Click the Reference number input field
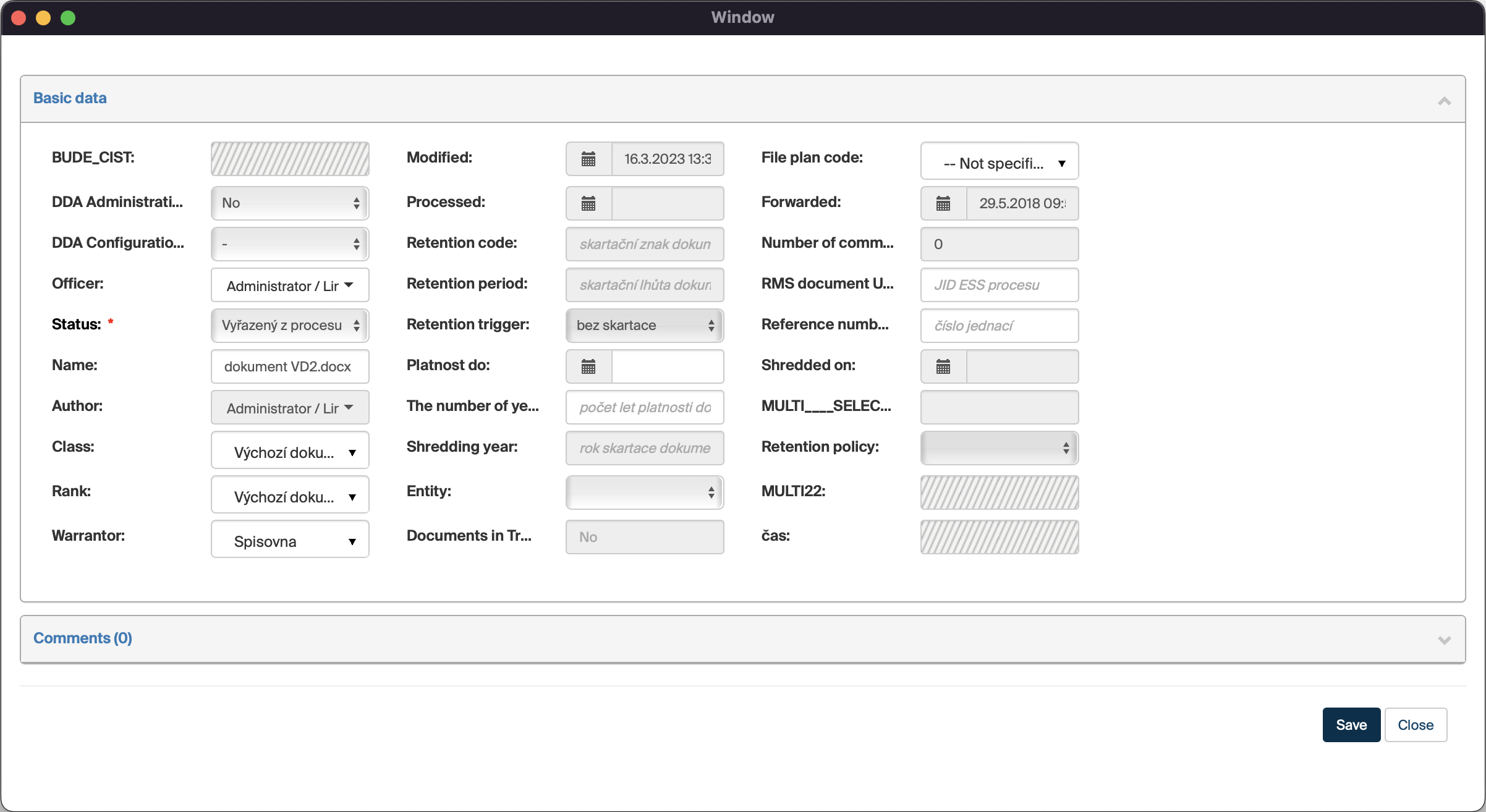The image size is (1486, 812). coord(999,326)
